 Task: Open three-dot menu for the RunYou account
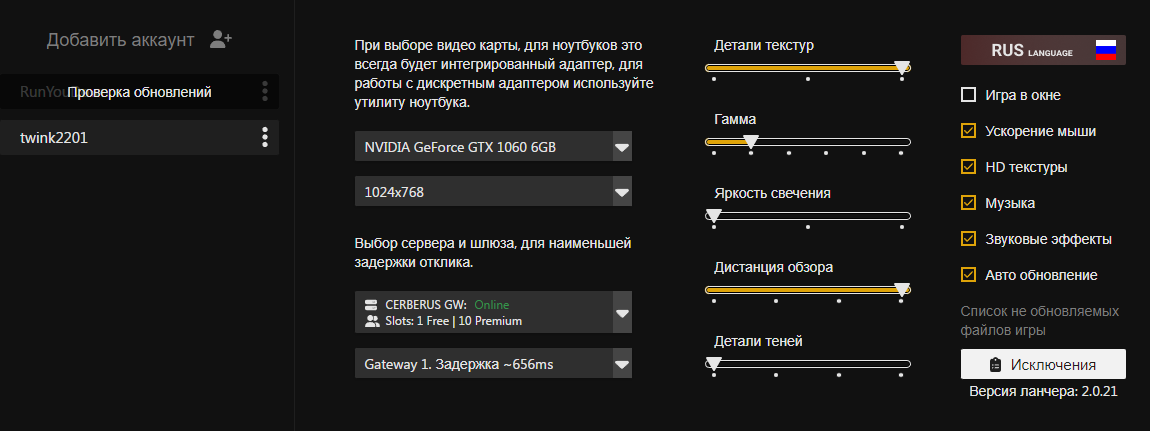click(x=265, y=92)
